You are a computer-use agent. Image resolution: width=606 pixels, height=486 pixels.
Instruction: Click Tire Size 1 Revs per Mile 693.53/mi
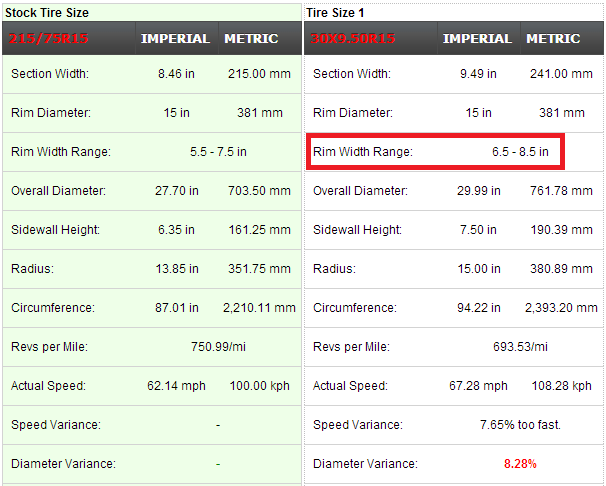tap(520, 347)
